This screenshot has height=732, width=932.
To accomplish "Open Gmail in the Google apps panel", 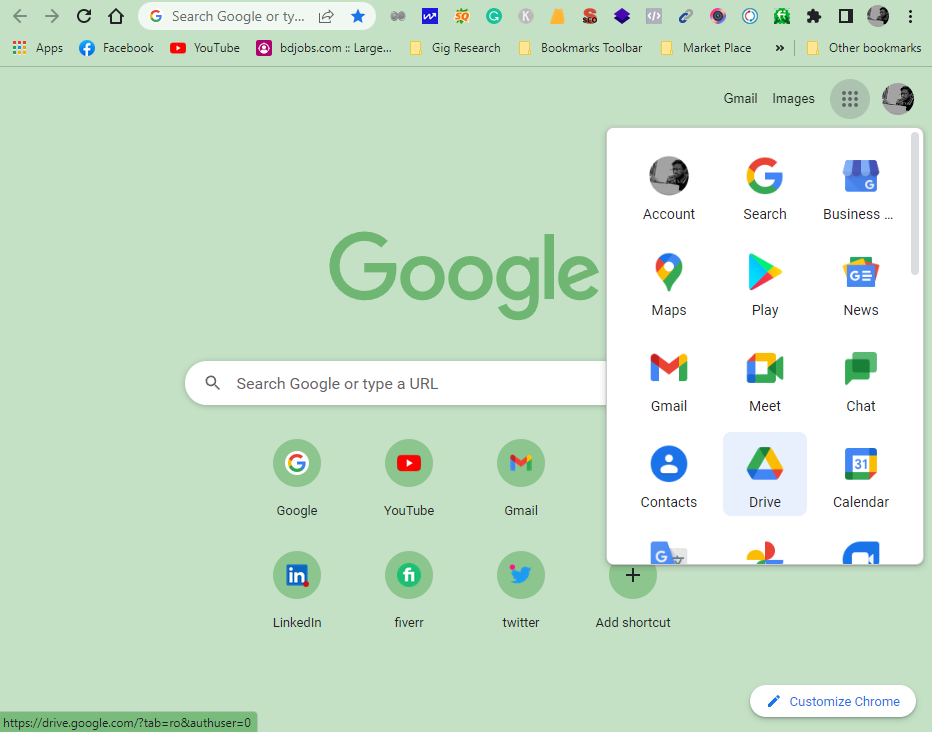I will point(669,381).
